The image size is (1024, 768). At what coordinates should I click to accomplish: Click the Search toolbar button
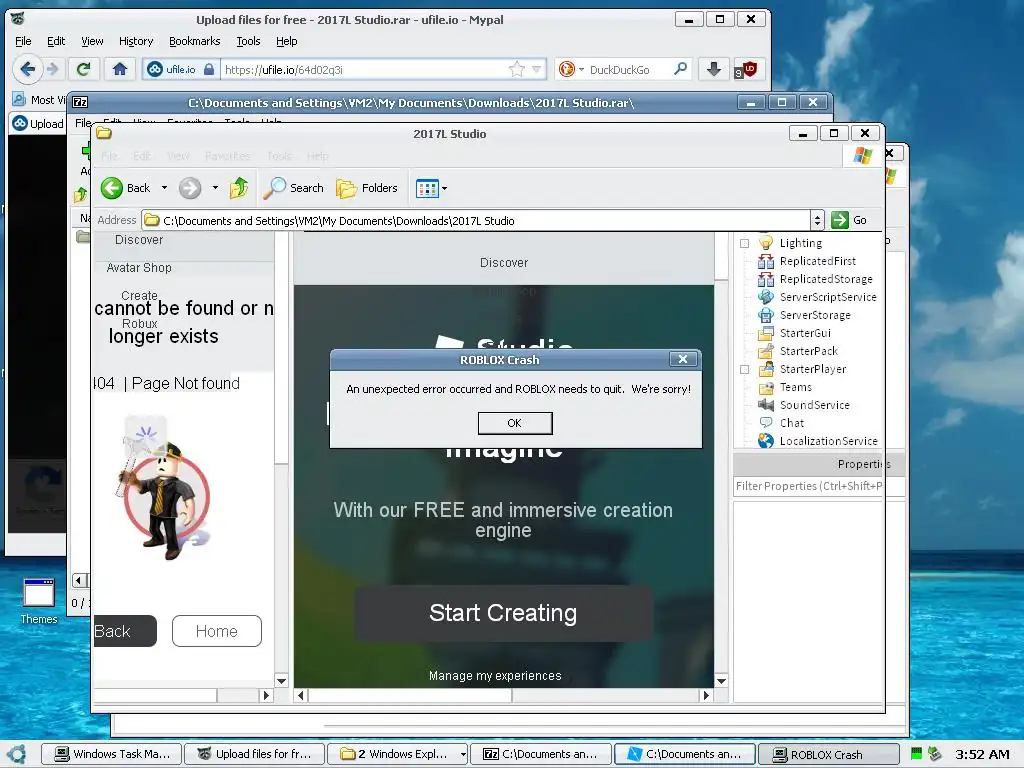[x=293, y=188]
